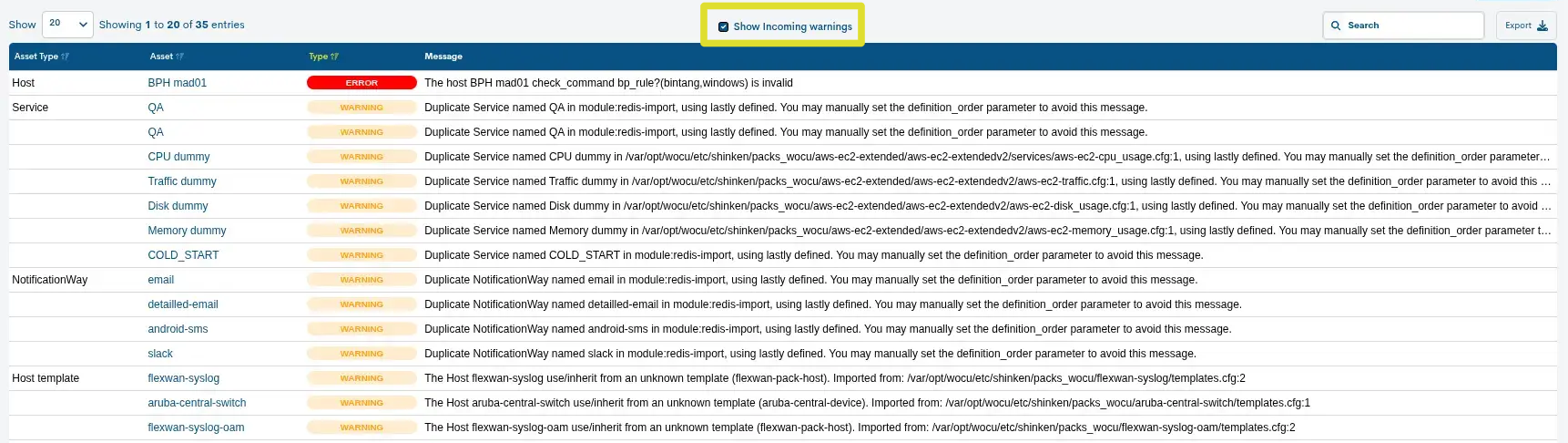Open the entries-per-page dropdown showing 20
1568x443 pixels.
(x=67, y=25)
